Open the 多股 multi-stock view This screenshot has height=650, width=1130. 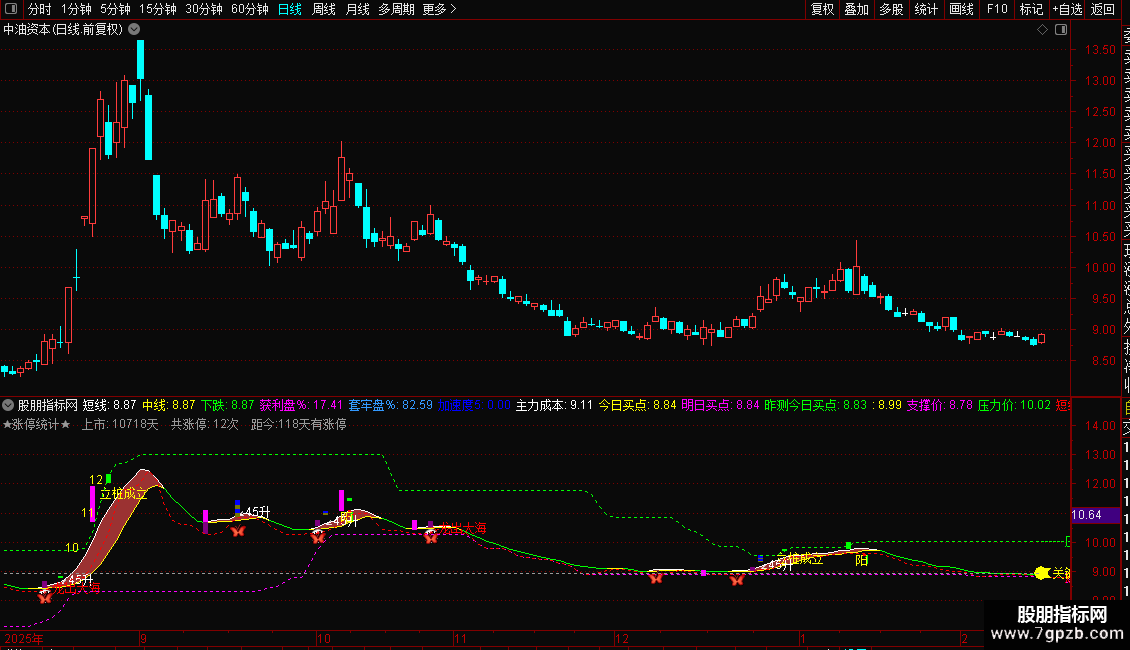click(891, 9)
